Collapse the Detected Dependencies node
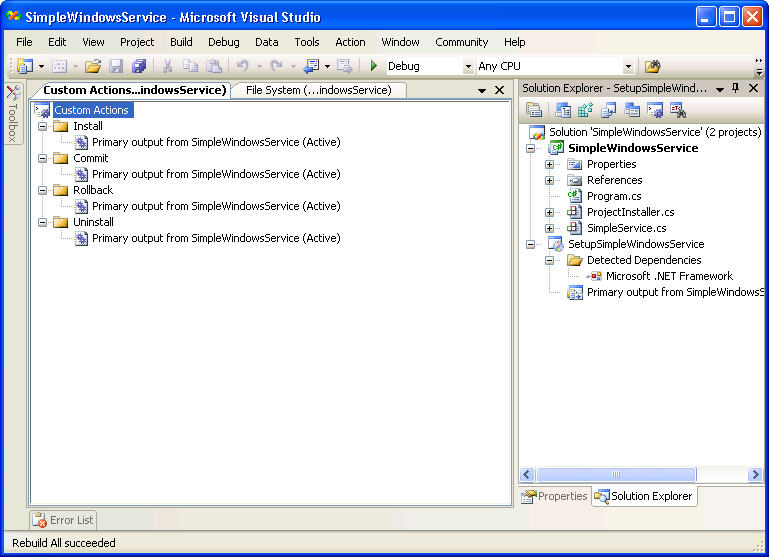The height and width of the screenshot is (557, 769). [x=549, y=260]
